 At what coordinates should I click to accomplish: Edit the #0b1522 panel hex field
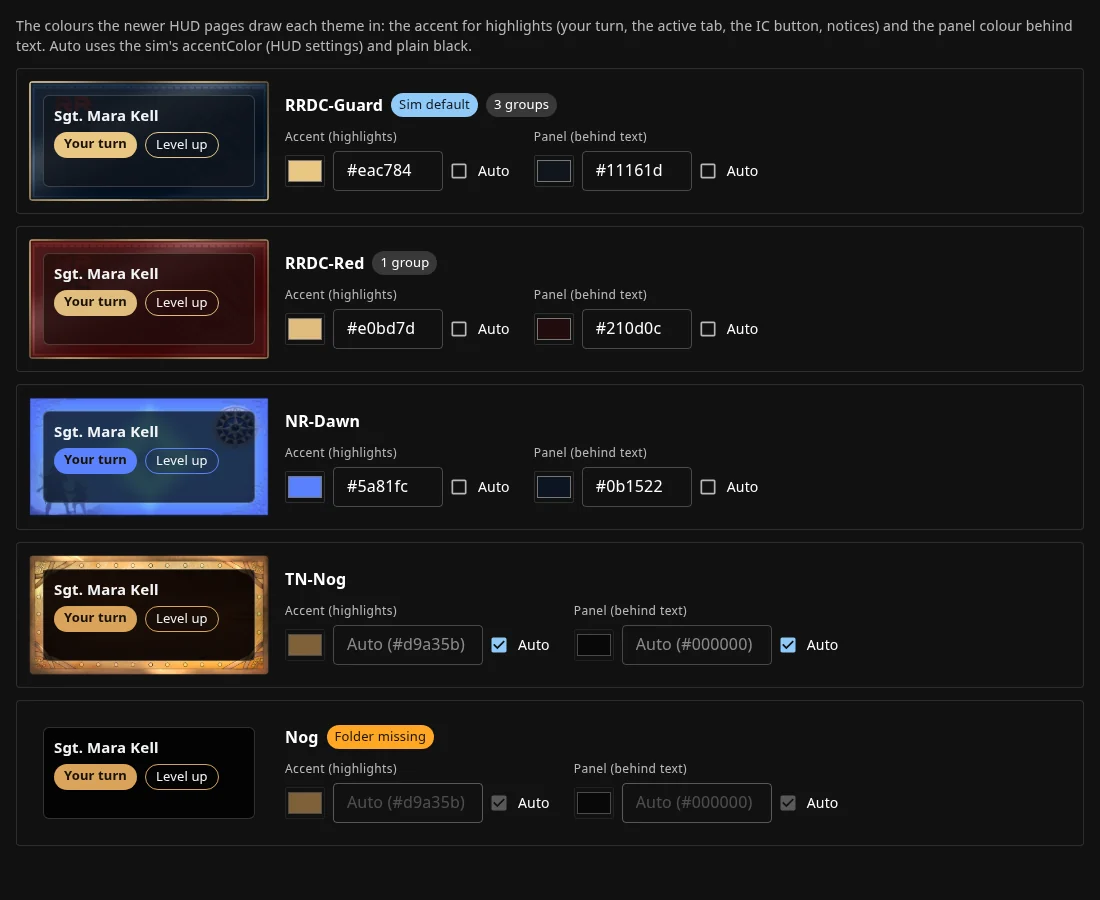(x=636, y=487)
